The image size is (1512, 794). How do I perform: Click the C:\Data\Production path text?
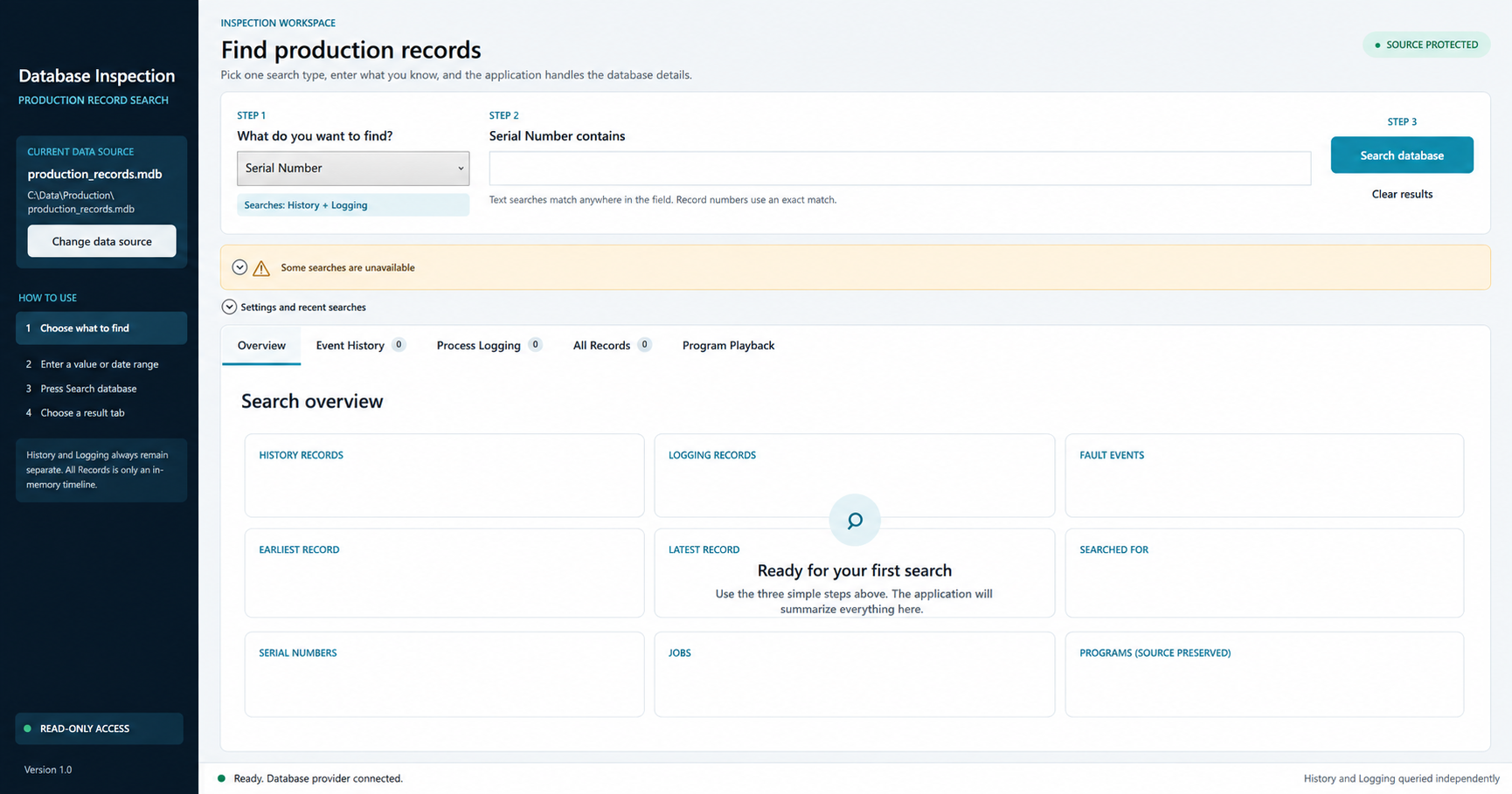pyautogui.click(x=80, y=202)
